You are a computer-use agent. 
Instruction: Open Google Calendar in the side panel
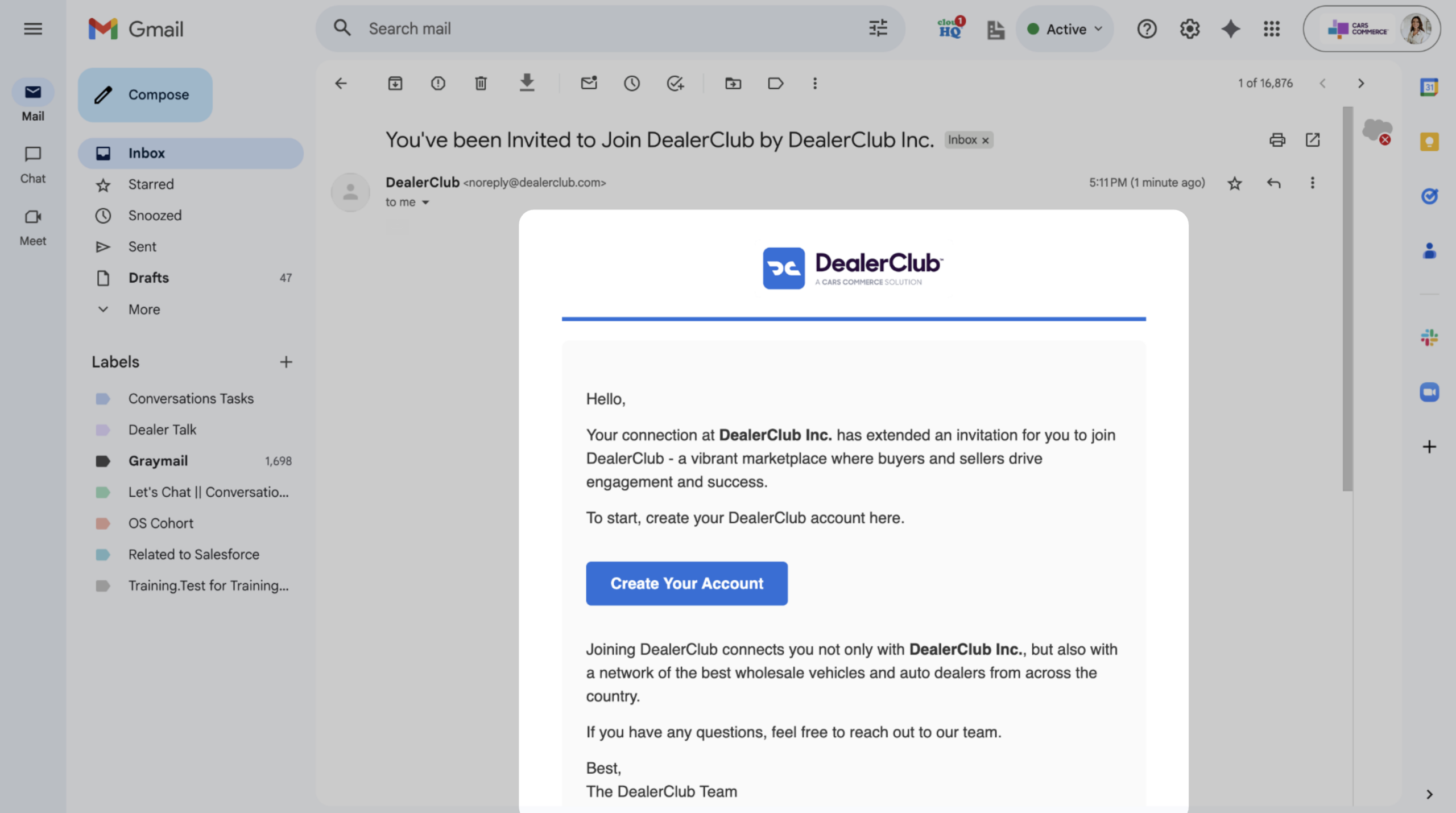point(1429,87)
